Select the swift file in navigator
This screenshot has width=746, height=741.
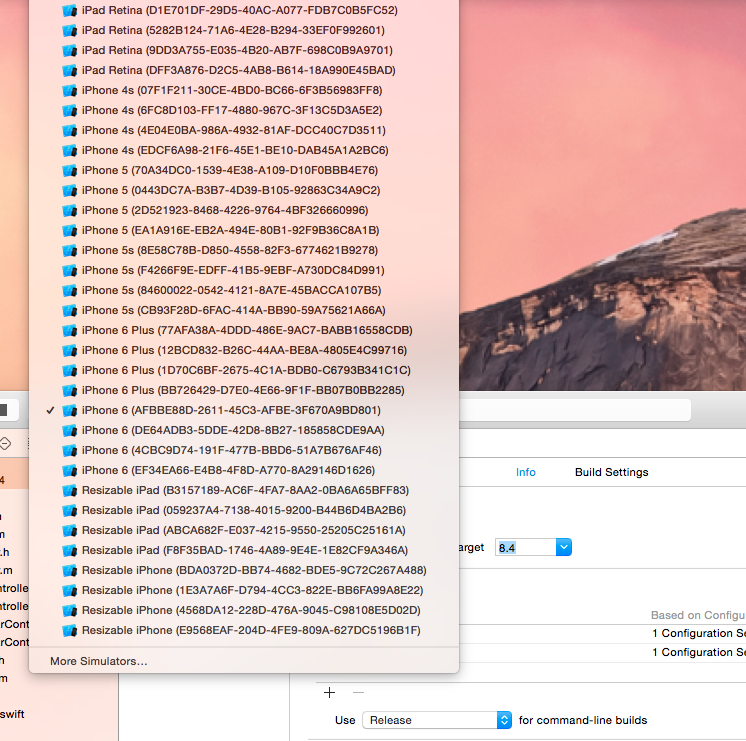tap(12, 714)
